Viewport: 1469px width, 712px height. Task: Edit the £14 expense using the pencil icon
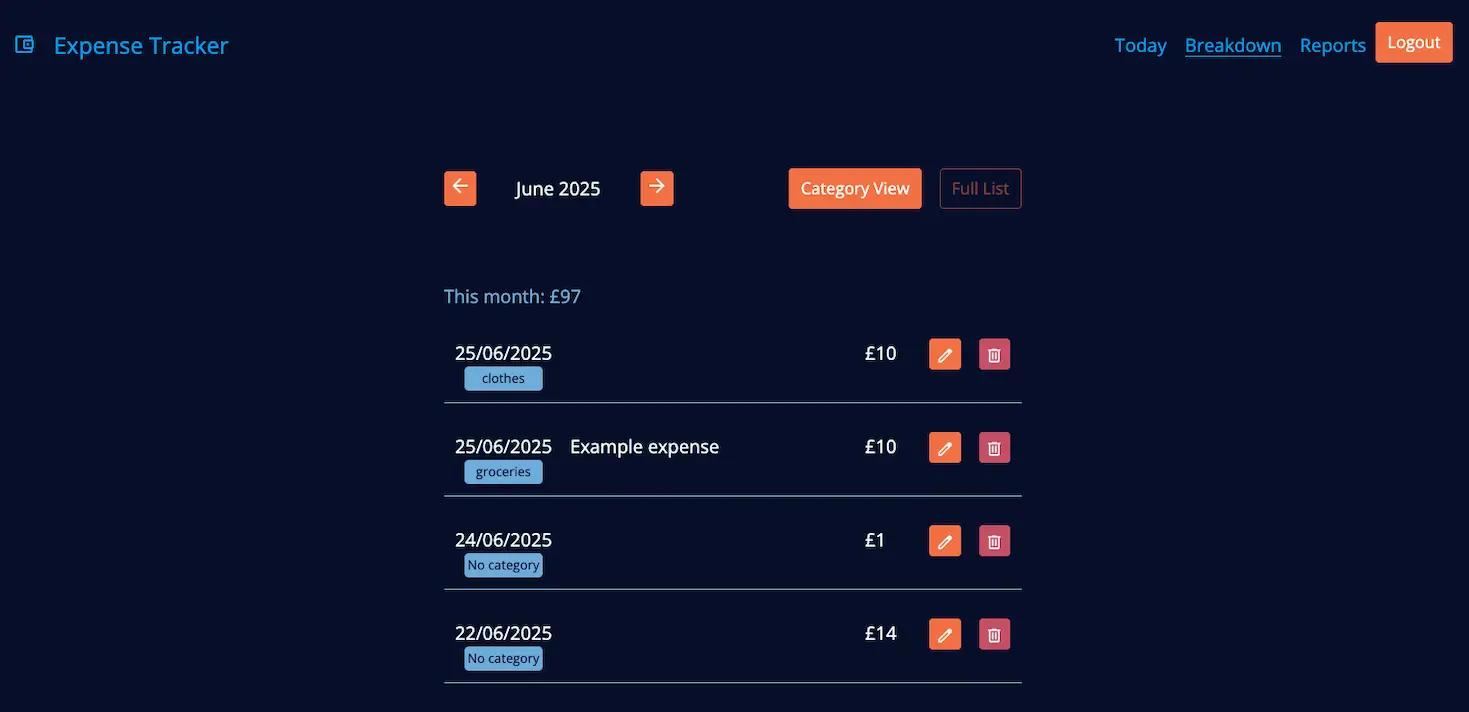pos(944,633)
